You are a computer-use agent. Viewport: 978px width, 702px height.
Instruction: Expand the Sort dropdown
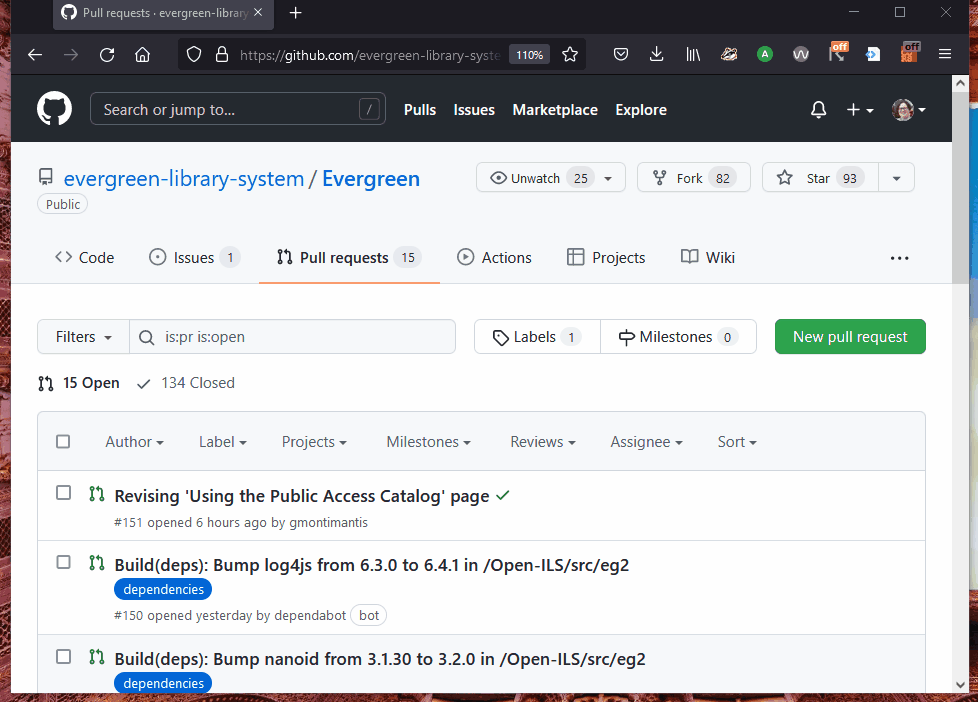[x=737, y=442]
